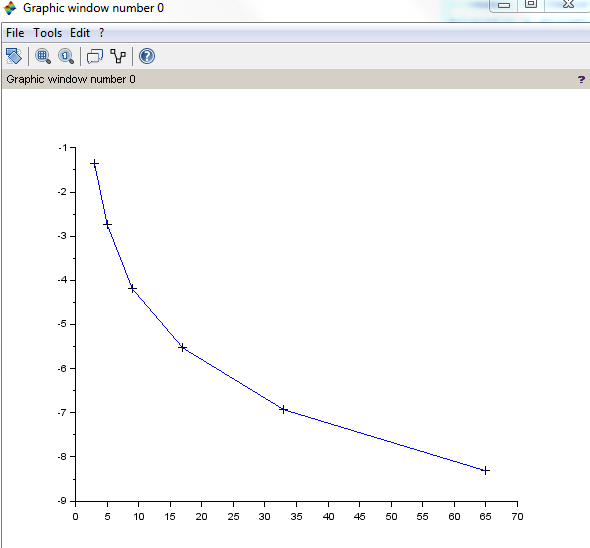The height and width of the screenshot is (548, 590).
Task: Click x-axis label 10
Action: [139, 516]
